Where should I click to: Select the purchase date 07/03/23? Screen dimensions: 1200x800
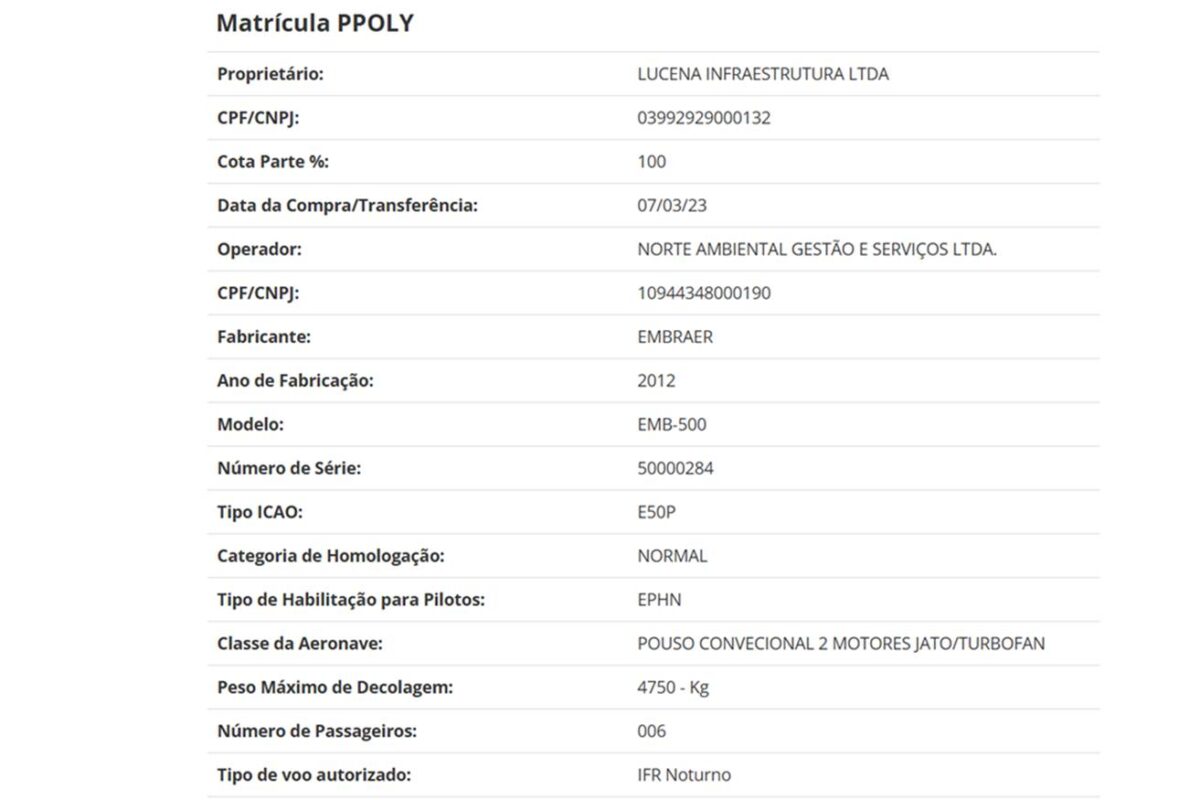pyautogui.click(x=669, y=206)
